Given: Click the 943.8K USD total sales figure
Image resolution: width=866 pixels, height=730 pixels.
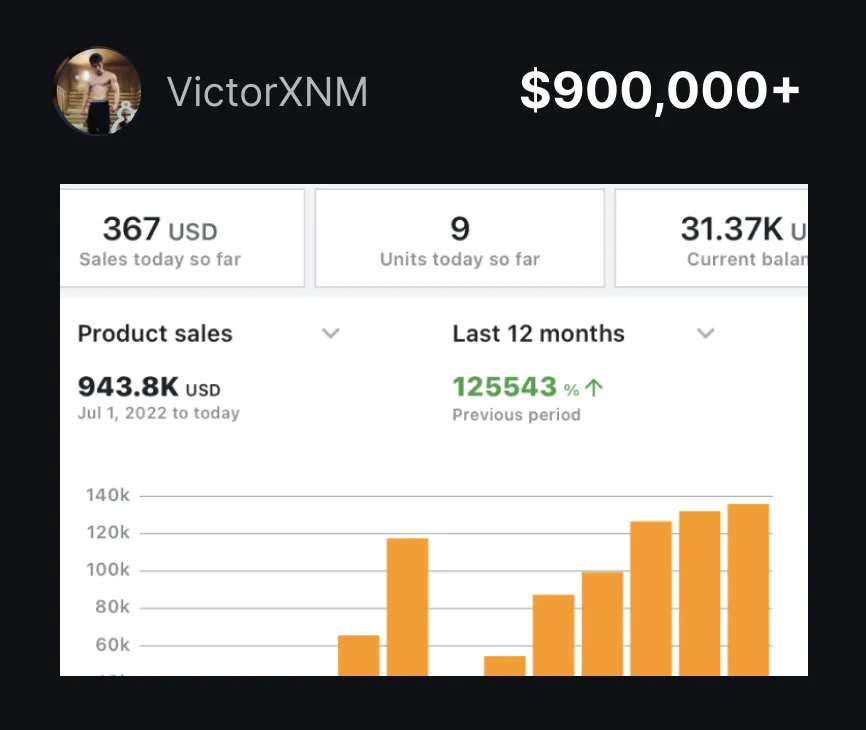Looking at the screenshot, I should pyautogui.click(x=148, y=386).
